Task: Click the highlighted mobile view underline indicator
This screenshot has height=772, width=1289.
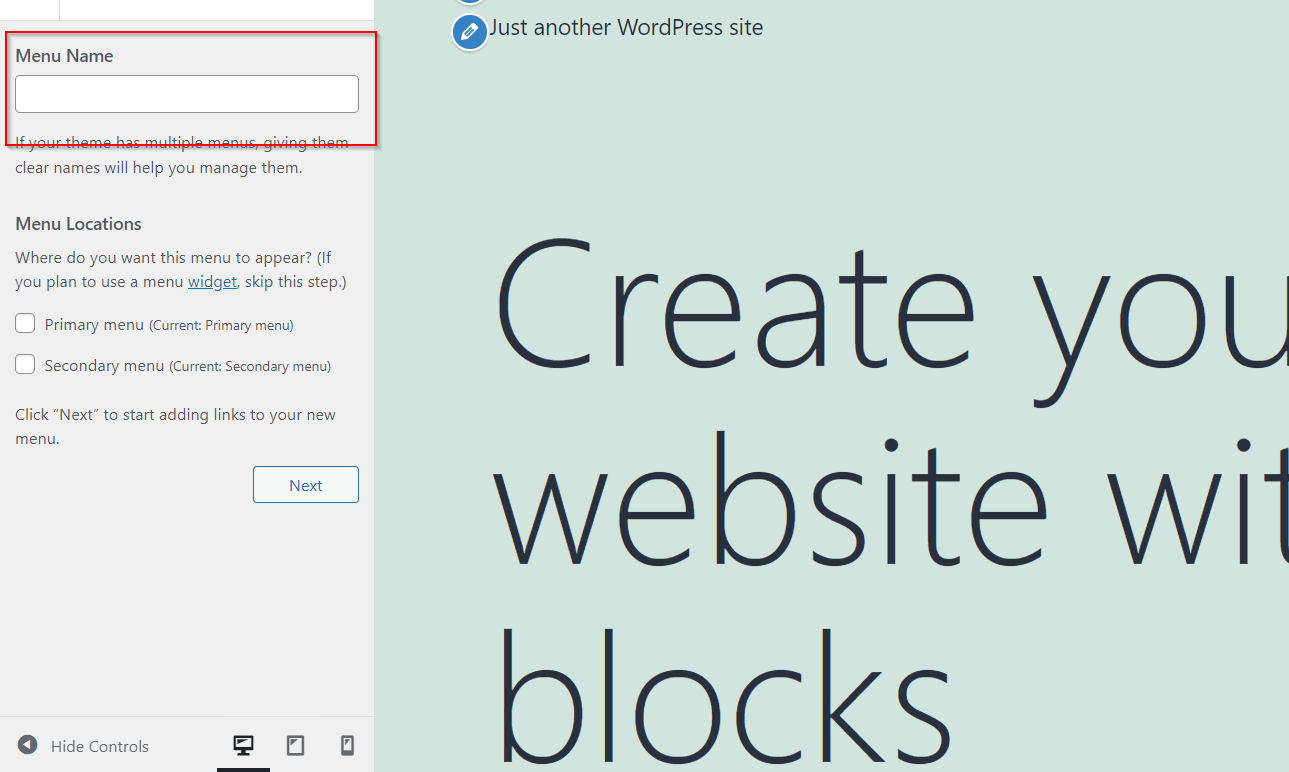Action: [x=243, y=768]
